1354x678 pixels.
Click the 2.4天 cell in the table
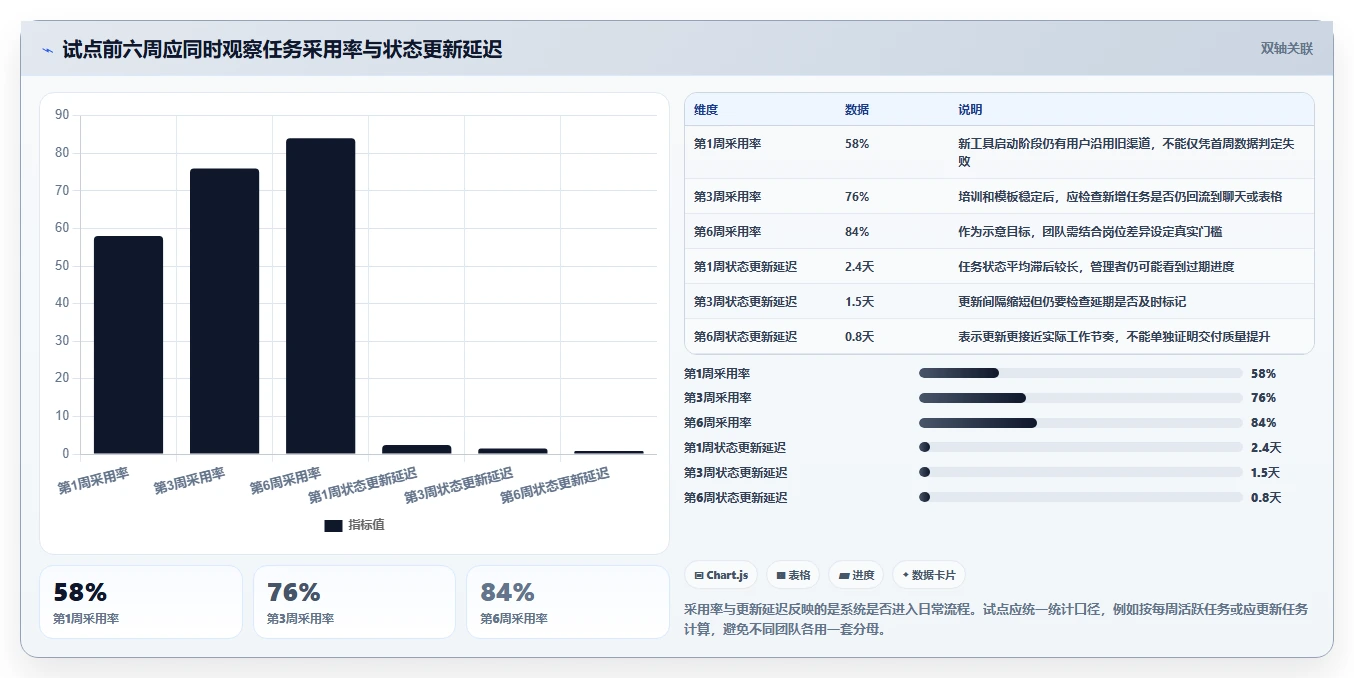click(859, 267)
